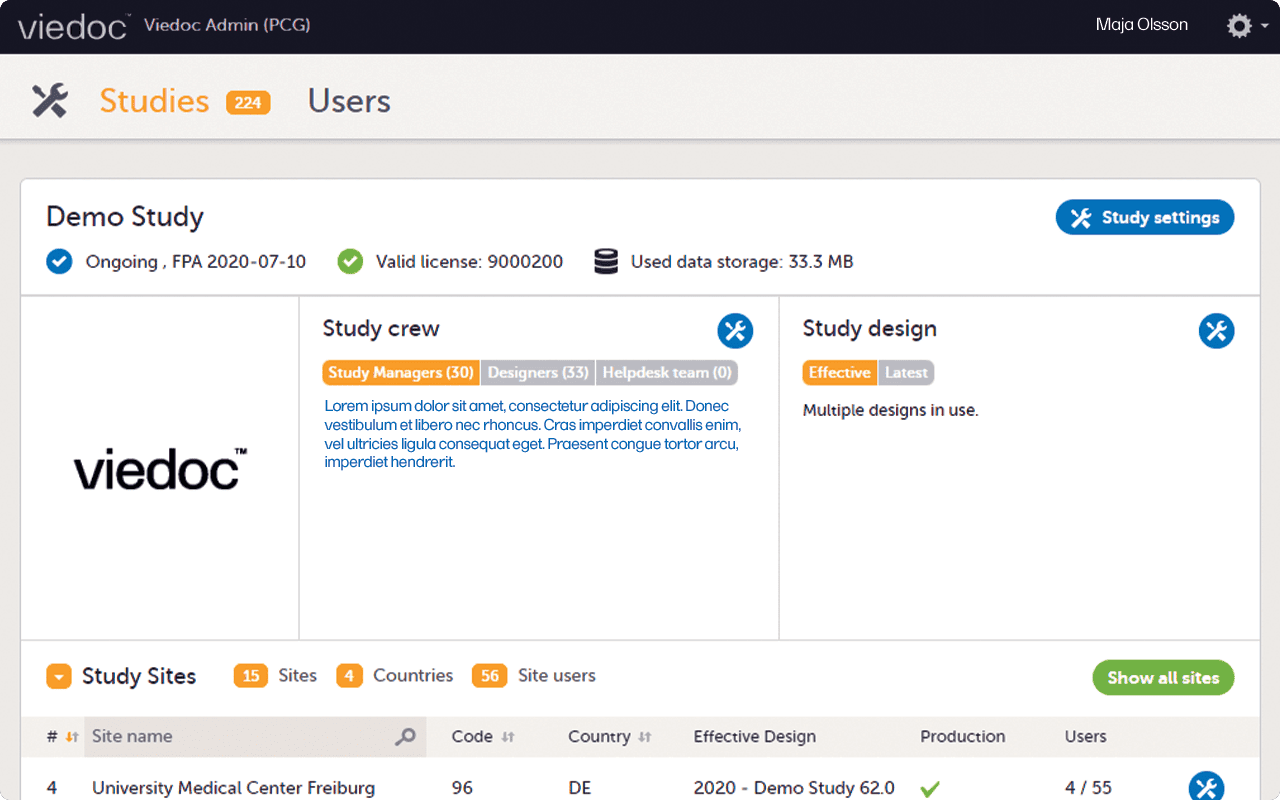Select the Helpdesk team (0) crew filter

[x=666, y=372]
